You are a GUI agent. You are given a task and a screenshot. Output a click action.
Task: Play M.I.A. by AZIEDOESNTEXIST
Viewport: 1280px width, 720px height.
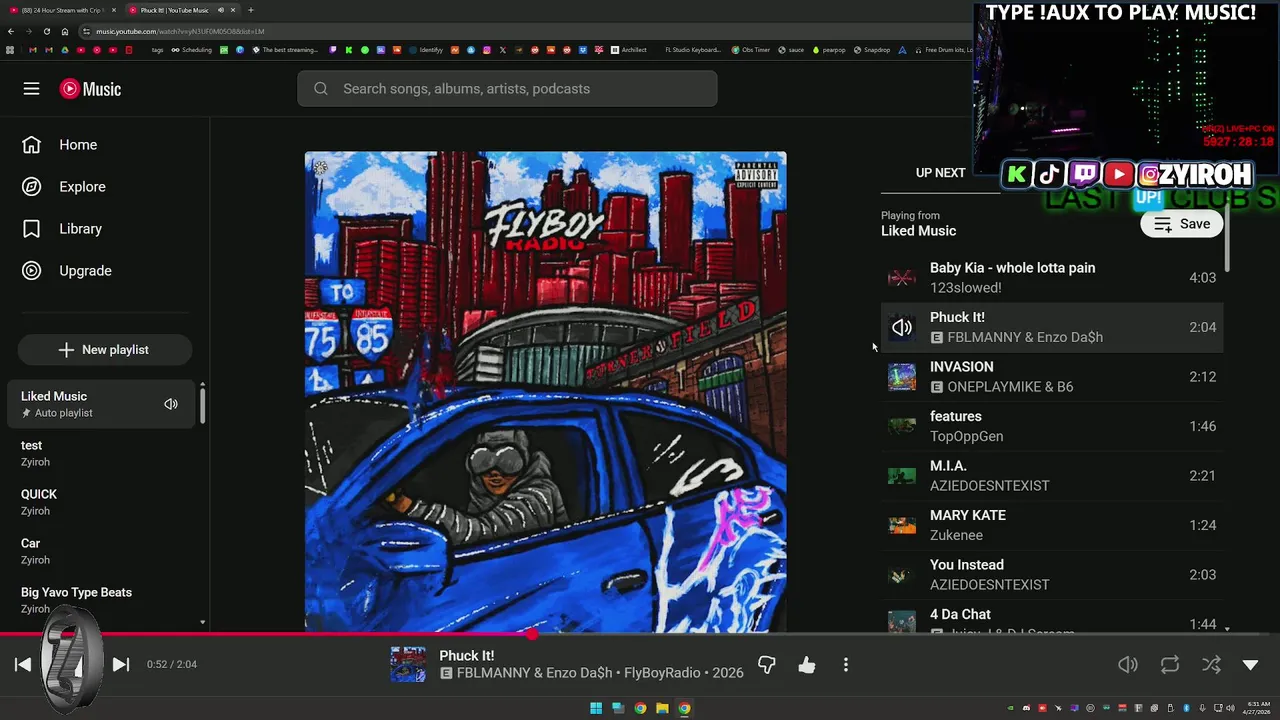(1052, 476)
